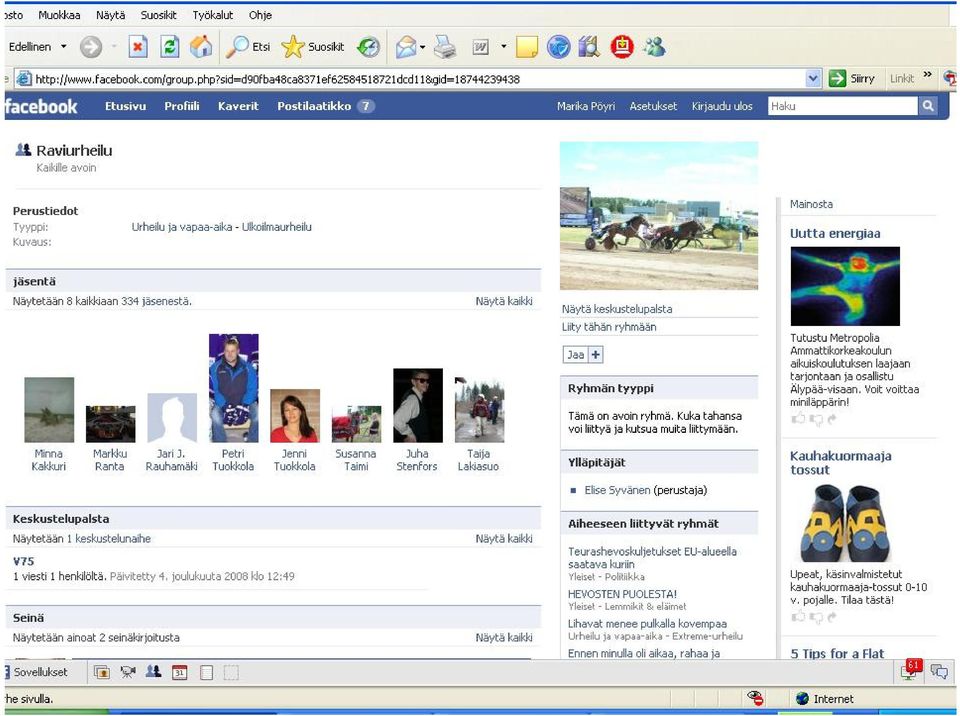Open Juha Stenfors's member photo

point(418,405)
